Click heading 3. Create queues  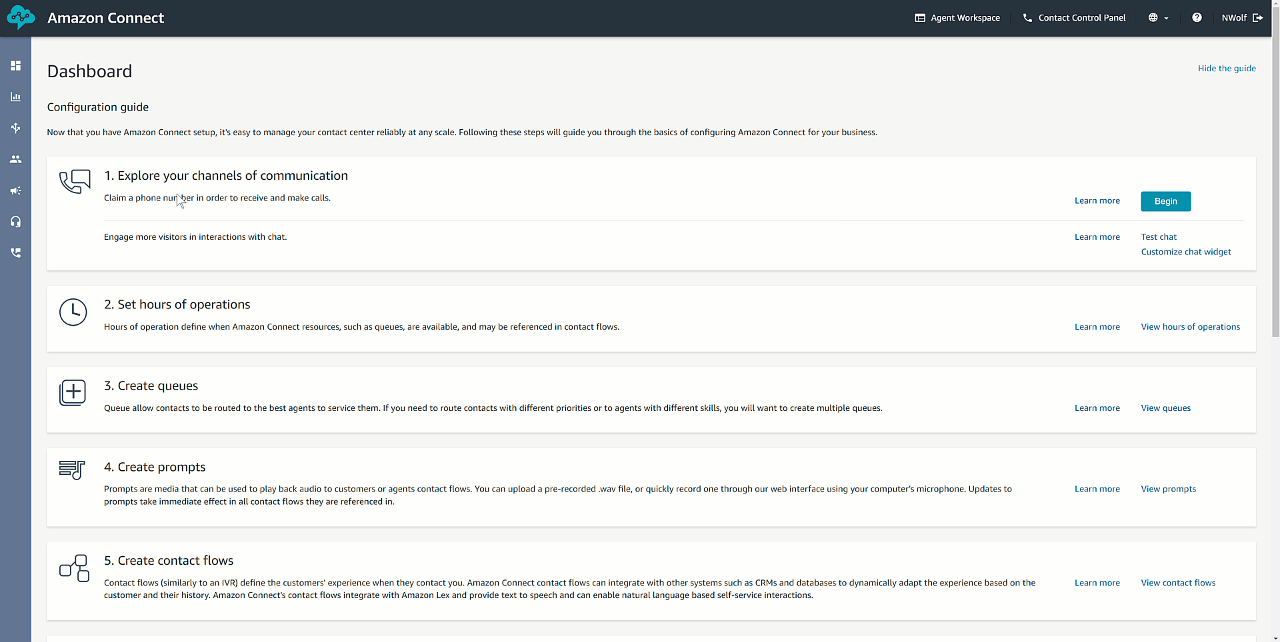pos(151,386)
